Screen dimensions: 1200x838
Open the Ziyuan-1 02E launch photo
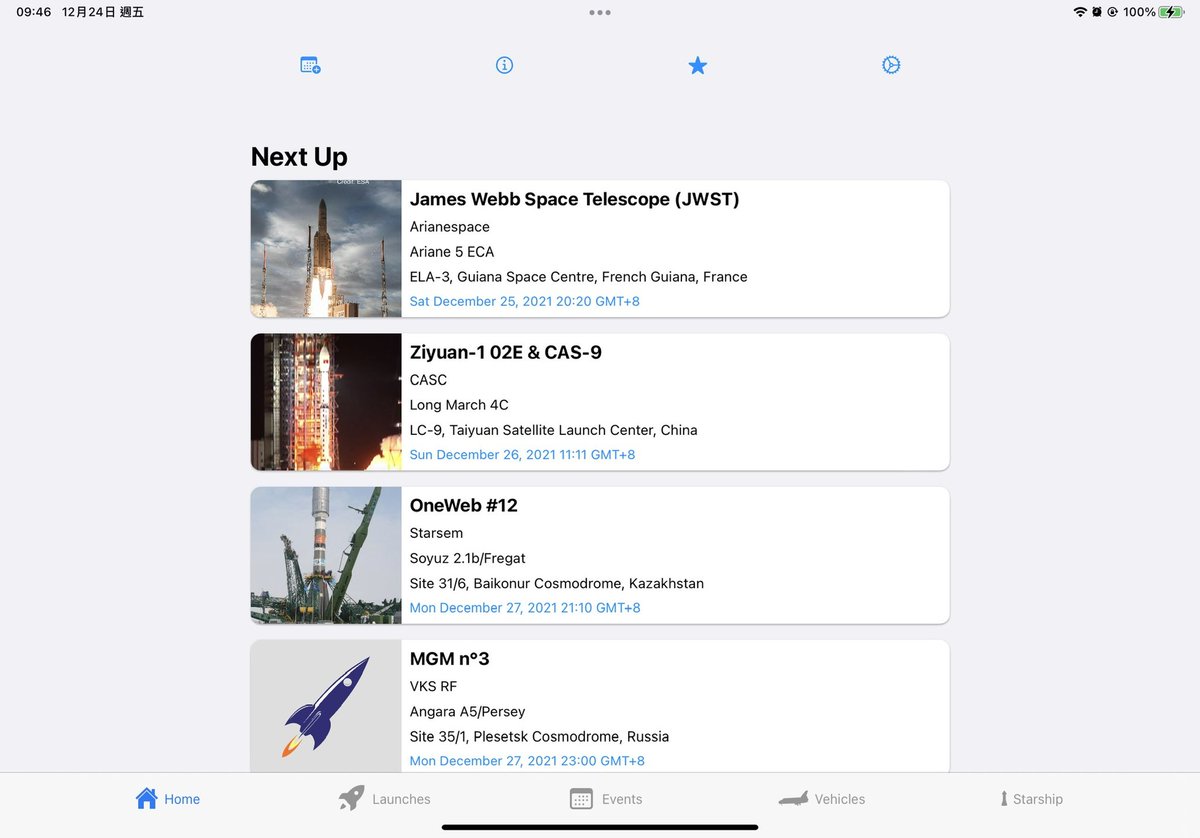coord(326,402)
